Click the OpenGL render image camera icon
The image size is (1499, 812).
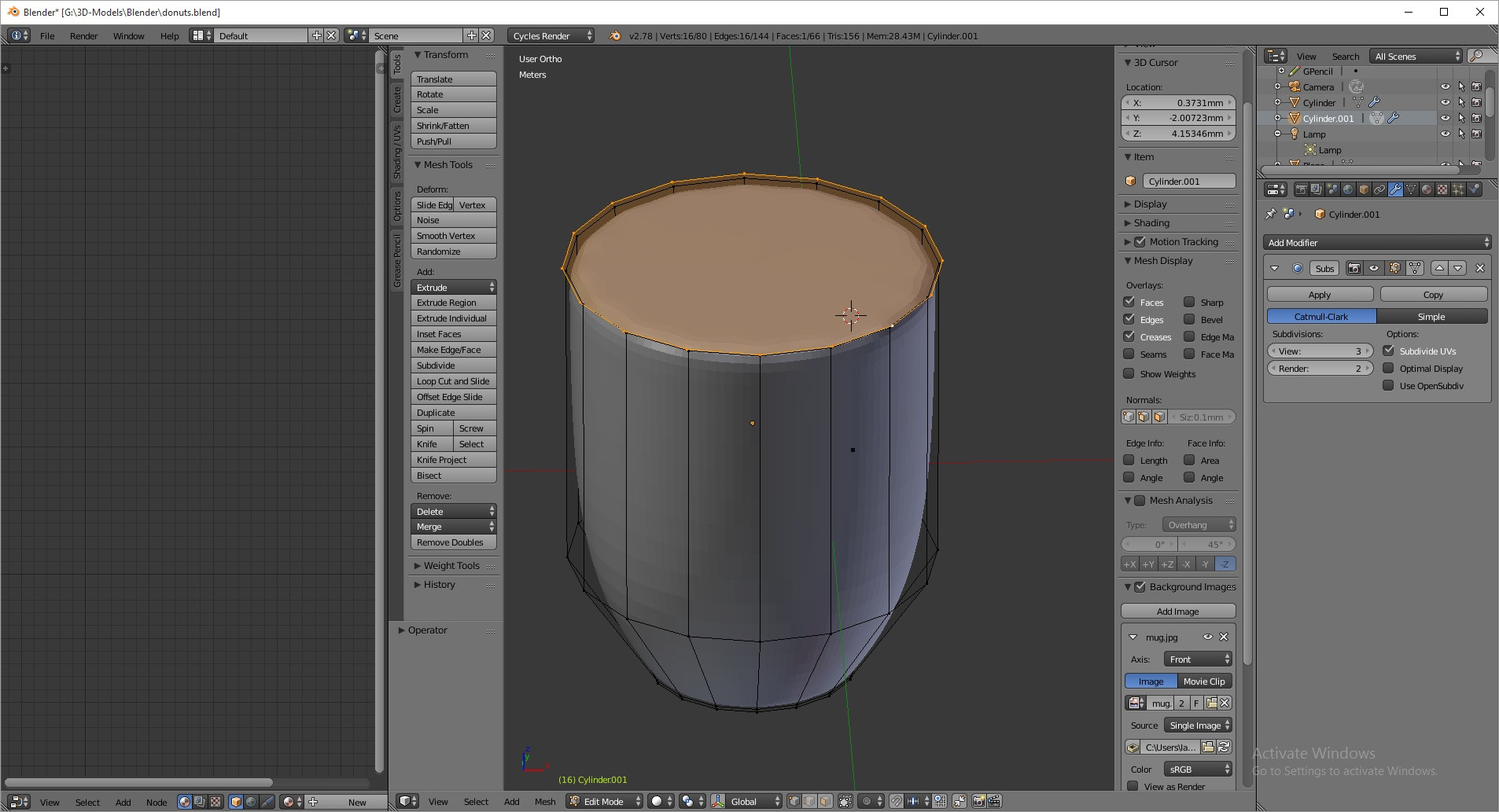click(979, 801)
